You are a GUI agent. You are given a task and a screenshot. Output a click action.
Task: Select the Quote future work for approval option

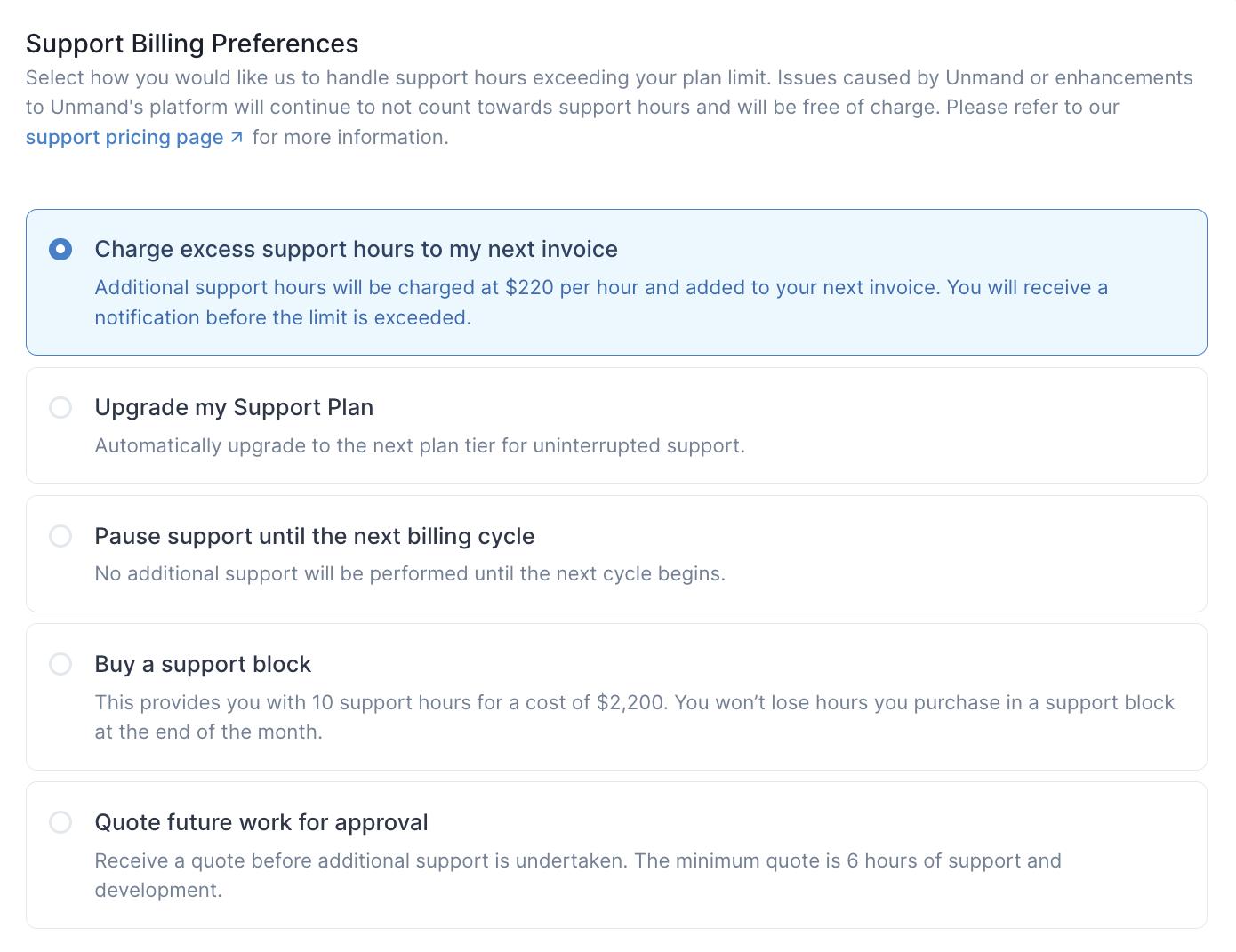point(60,822)
